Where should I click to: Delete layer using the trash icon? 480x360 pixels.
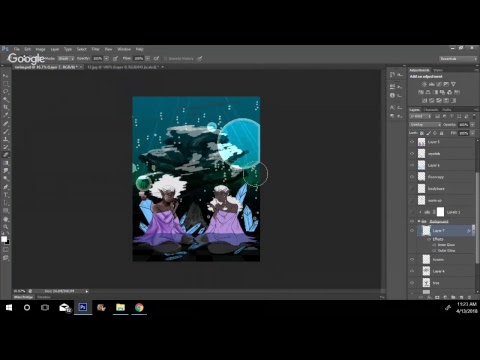coord(469,297)
